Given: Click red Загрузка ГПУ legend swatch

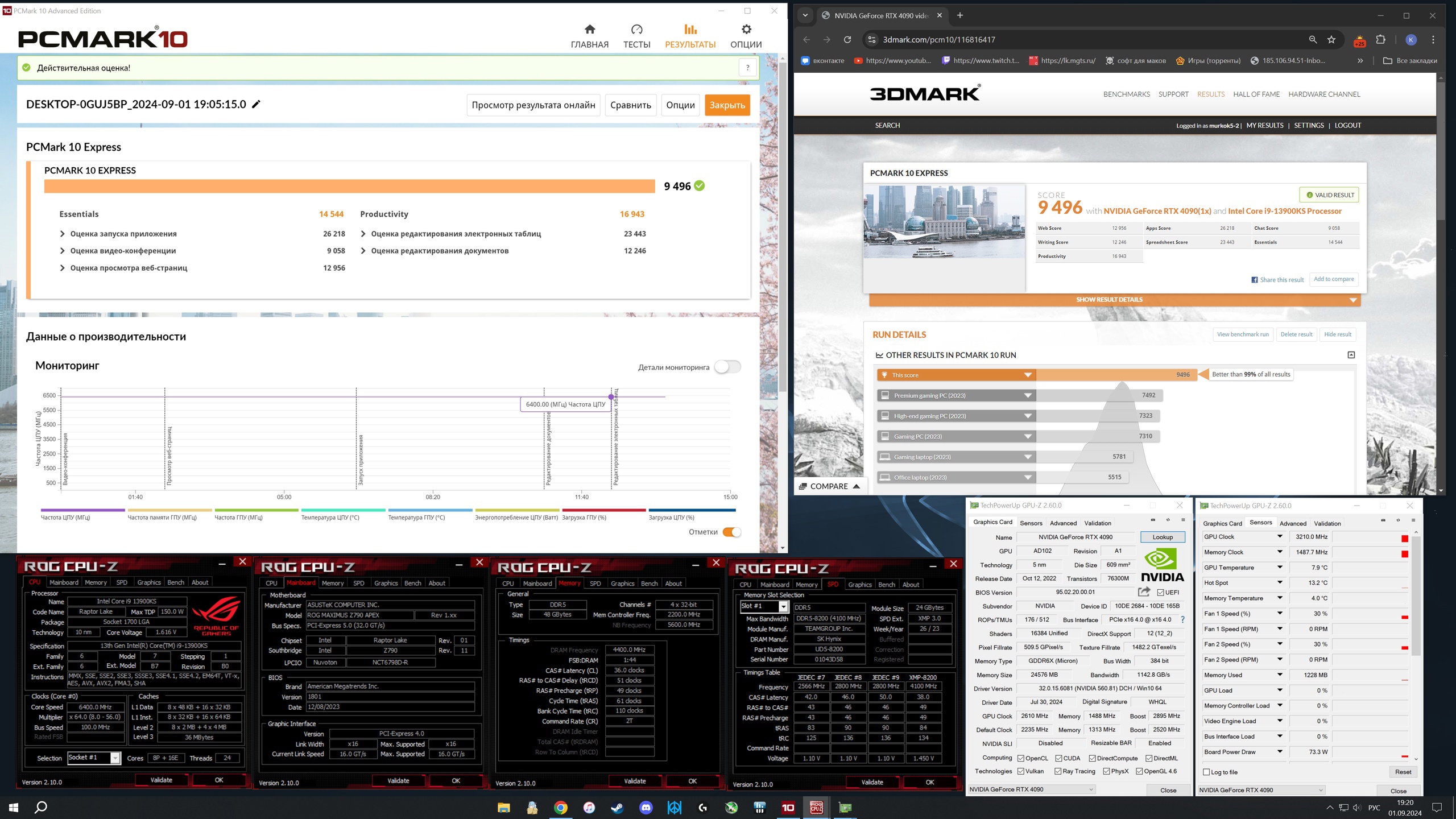Looking at the screenshot, I should click(x=603, y=510).
